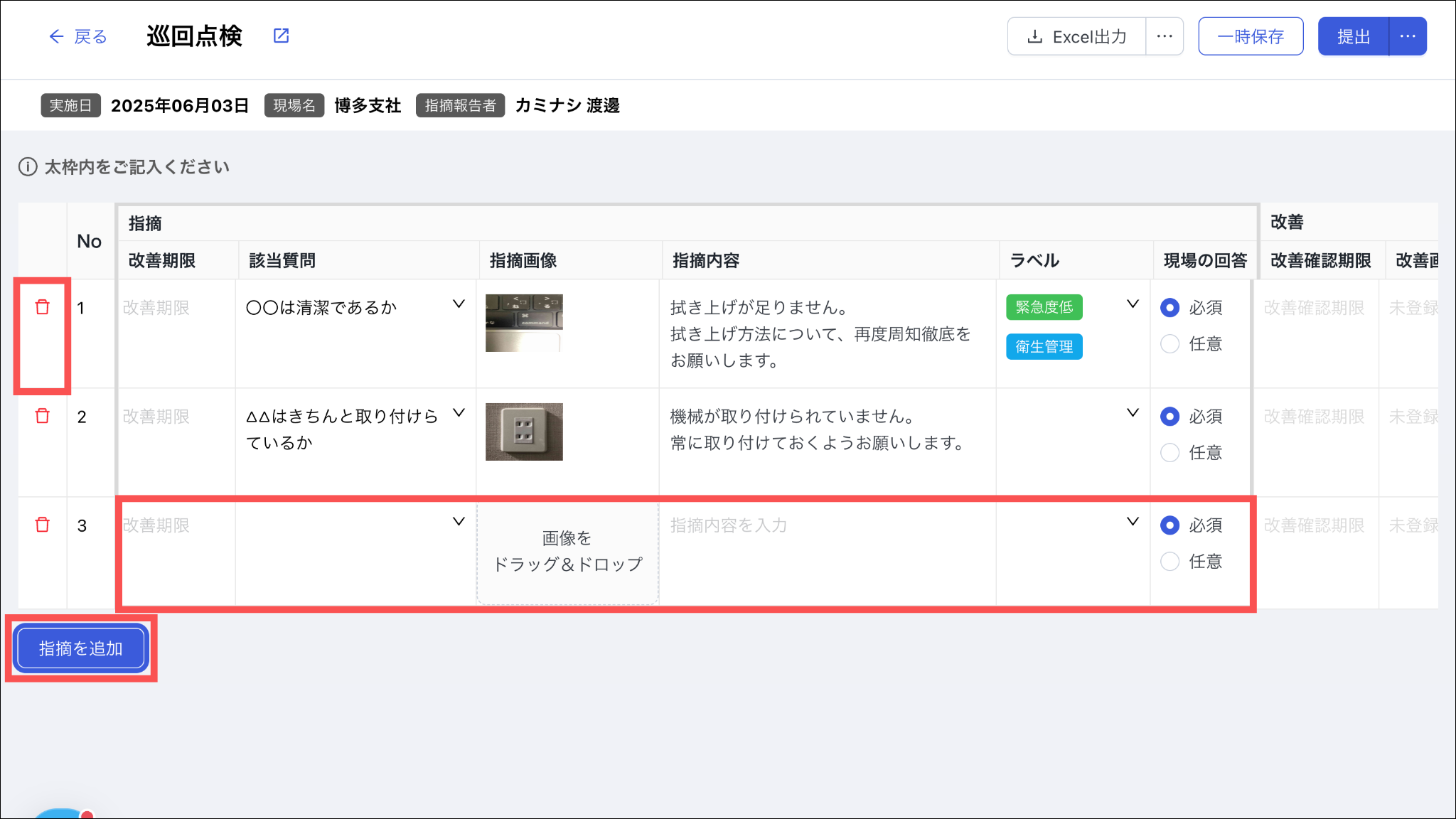1456x819 pixels.
Task: Click the trash icon for row 3
Action: (43, 525)
